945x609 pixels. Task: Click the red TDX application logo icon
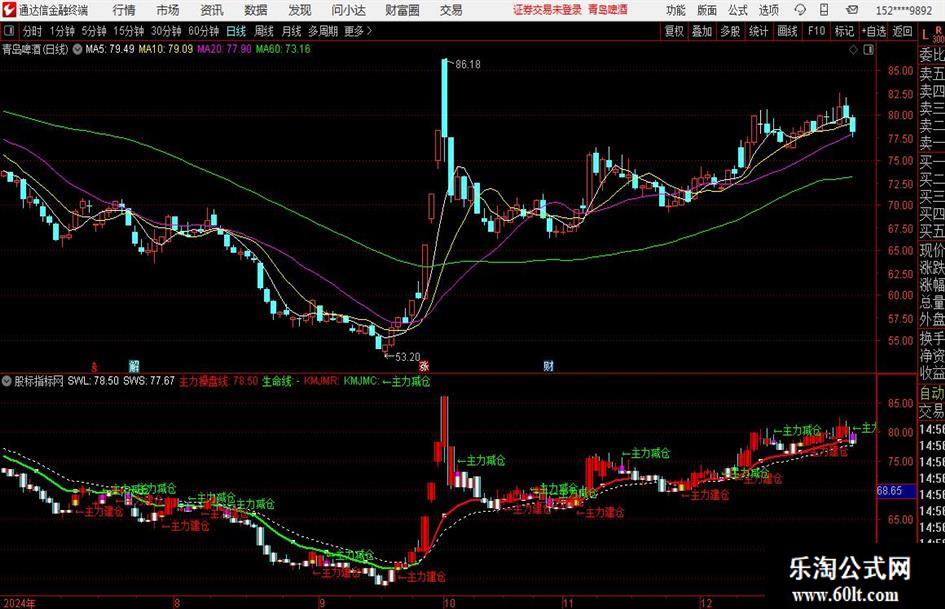[x=8, y=10]
